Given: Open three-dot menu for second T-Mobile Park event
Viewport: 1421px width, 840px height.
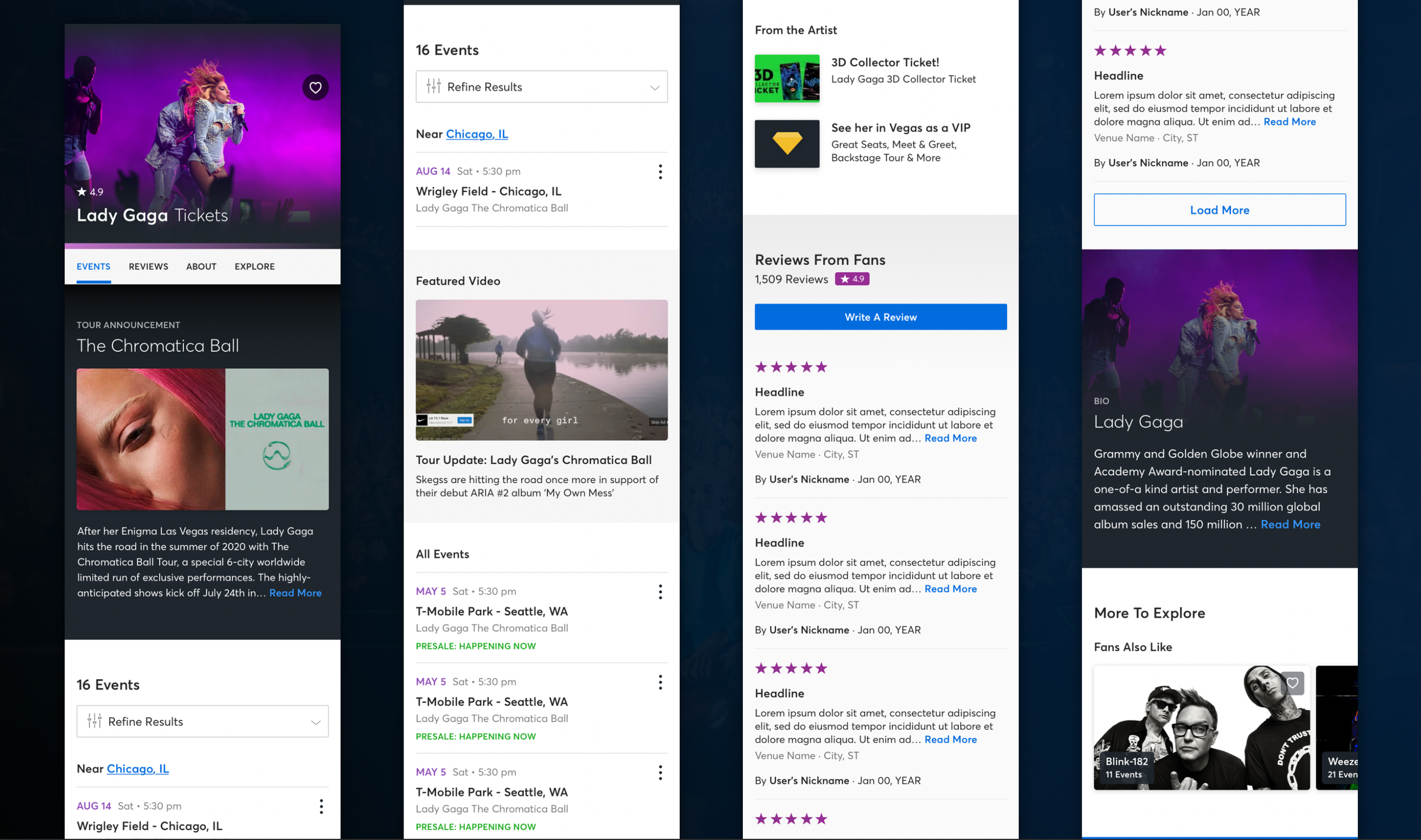Looking at the screenshot, I should 660,682.
